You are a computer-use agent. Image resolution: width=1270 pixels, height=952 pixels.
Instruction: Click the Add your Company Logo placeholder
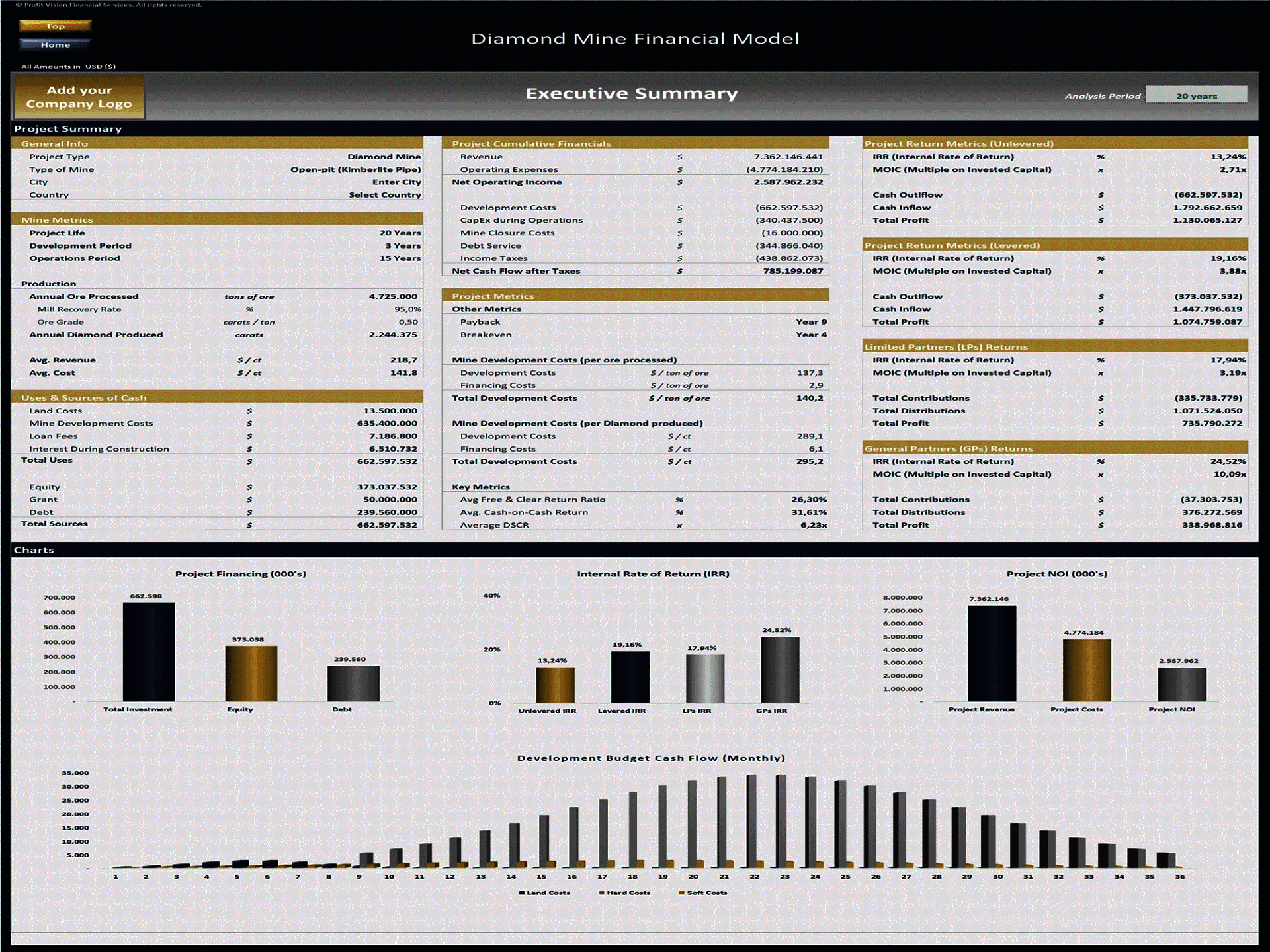[x=79, y=97]
